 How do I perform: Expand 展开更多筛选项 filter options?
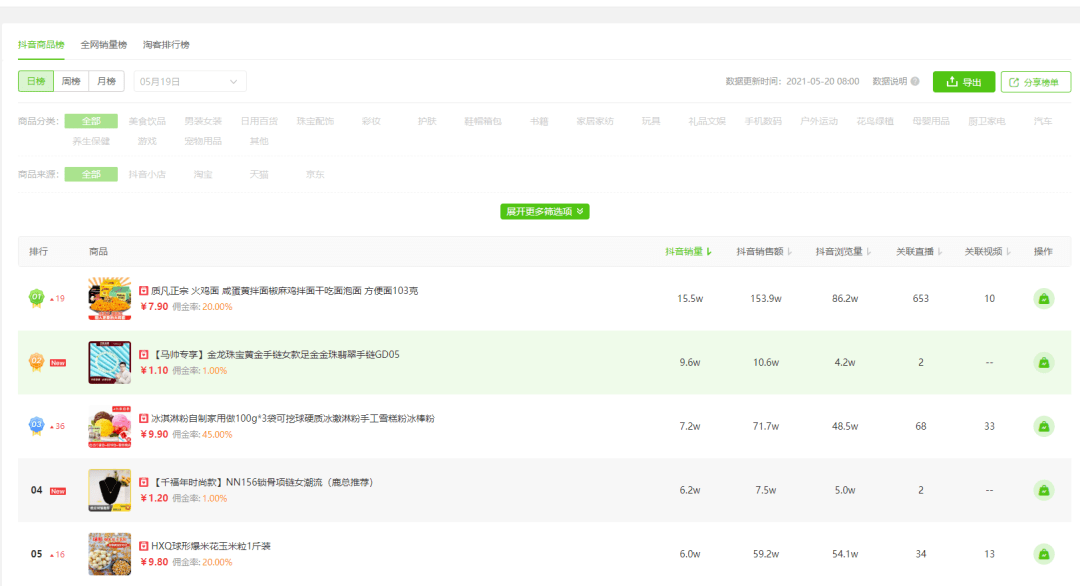point(546,212)
